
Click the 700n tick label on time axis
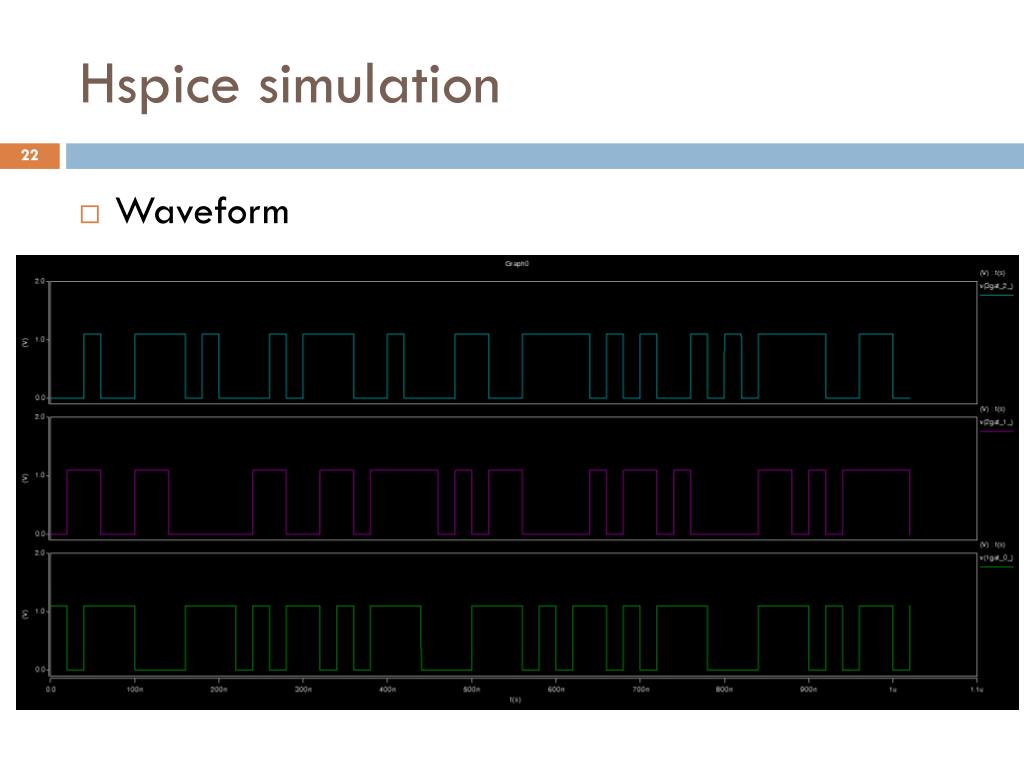click(640, 690)
